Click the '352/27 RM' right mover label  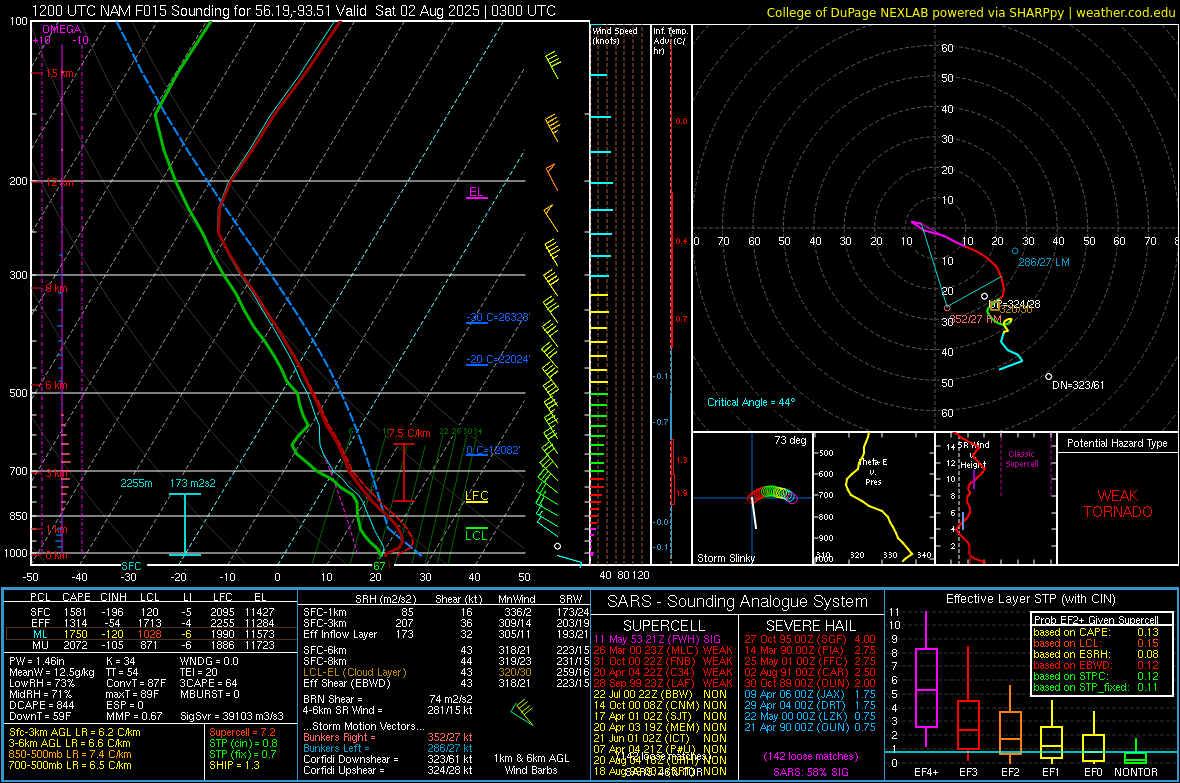(x=976, y=319)
